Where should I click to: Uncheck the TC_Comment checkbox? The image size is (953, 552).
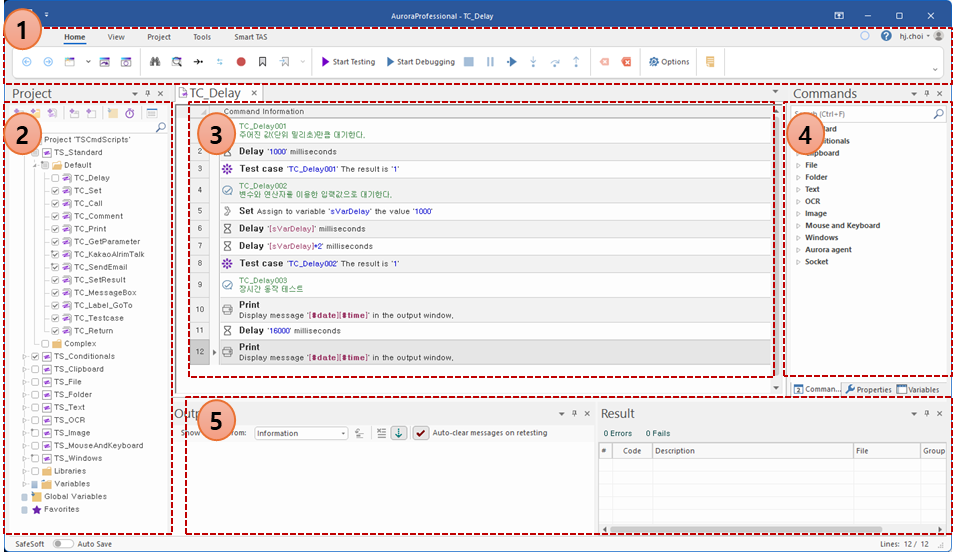click(55, 216)
